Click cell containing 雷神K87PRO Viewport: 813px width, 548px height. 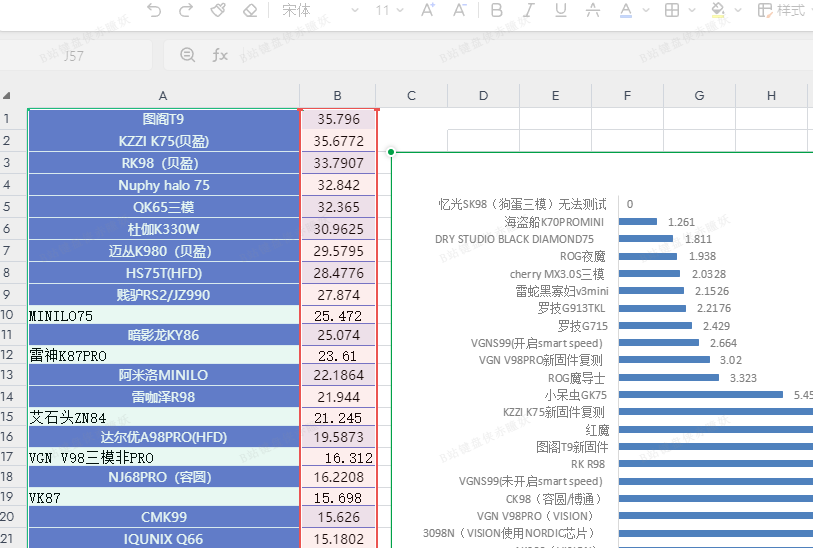163,355
